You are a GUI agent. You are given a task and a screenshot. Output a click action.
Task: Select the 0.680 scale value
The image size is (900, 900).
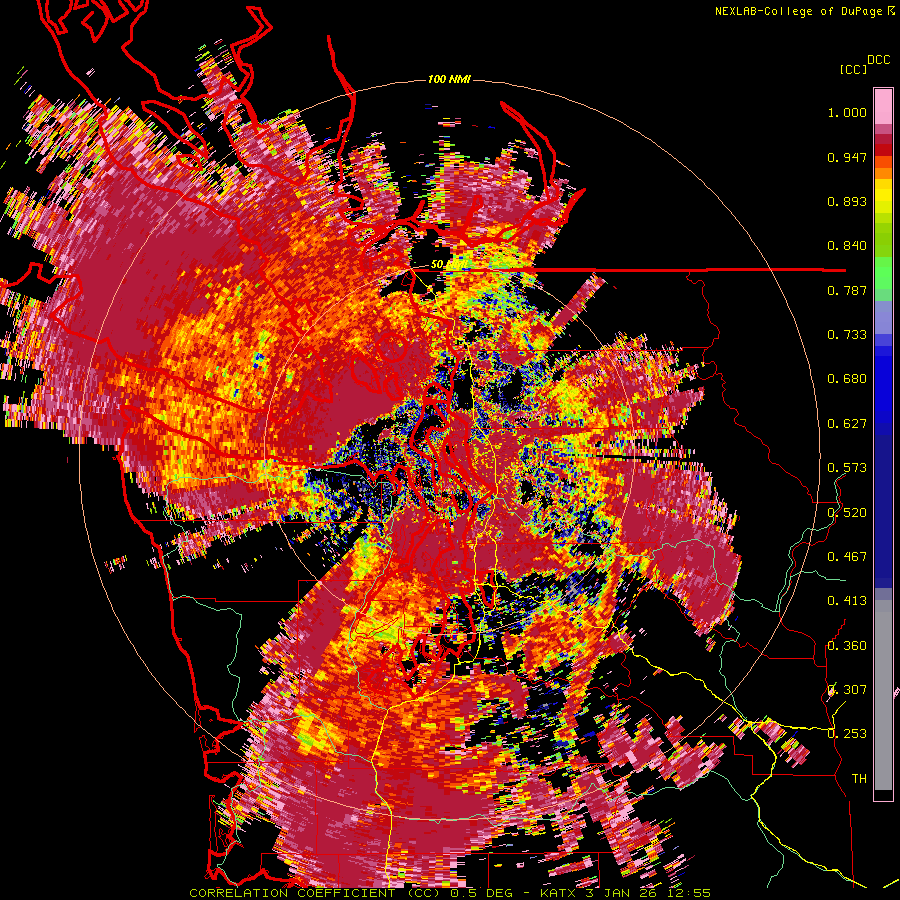tap(847, 379)
